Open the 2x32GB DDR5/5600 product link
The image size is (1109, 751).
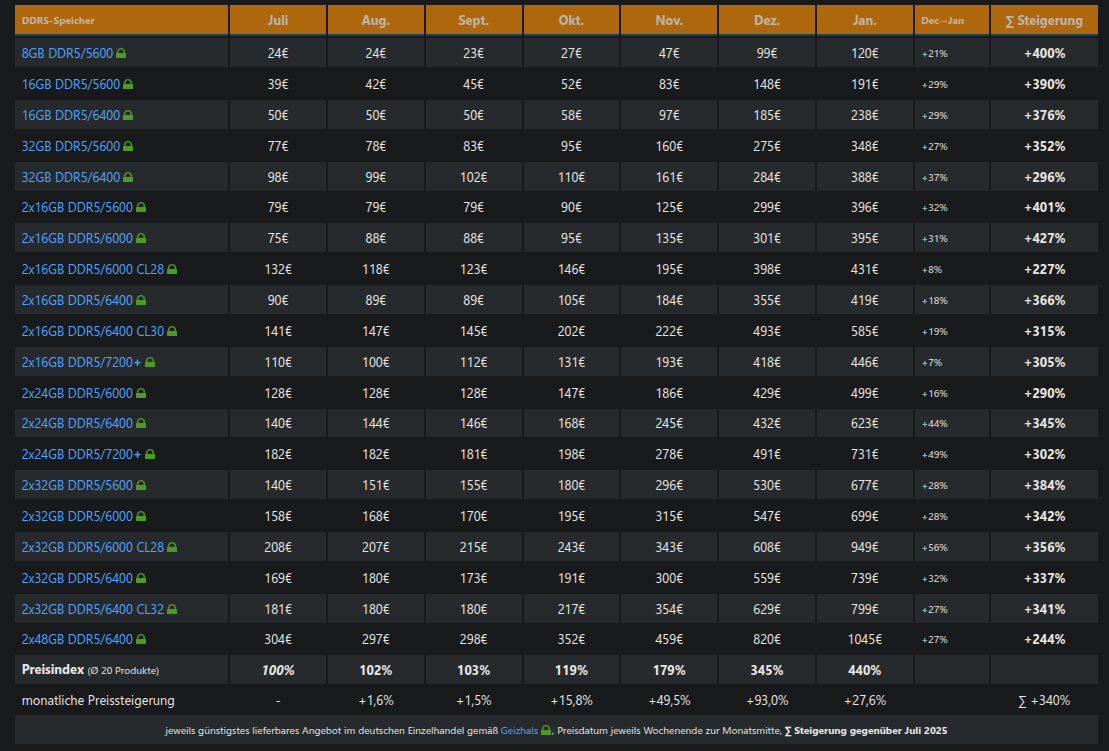coord(77,486)
